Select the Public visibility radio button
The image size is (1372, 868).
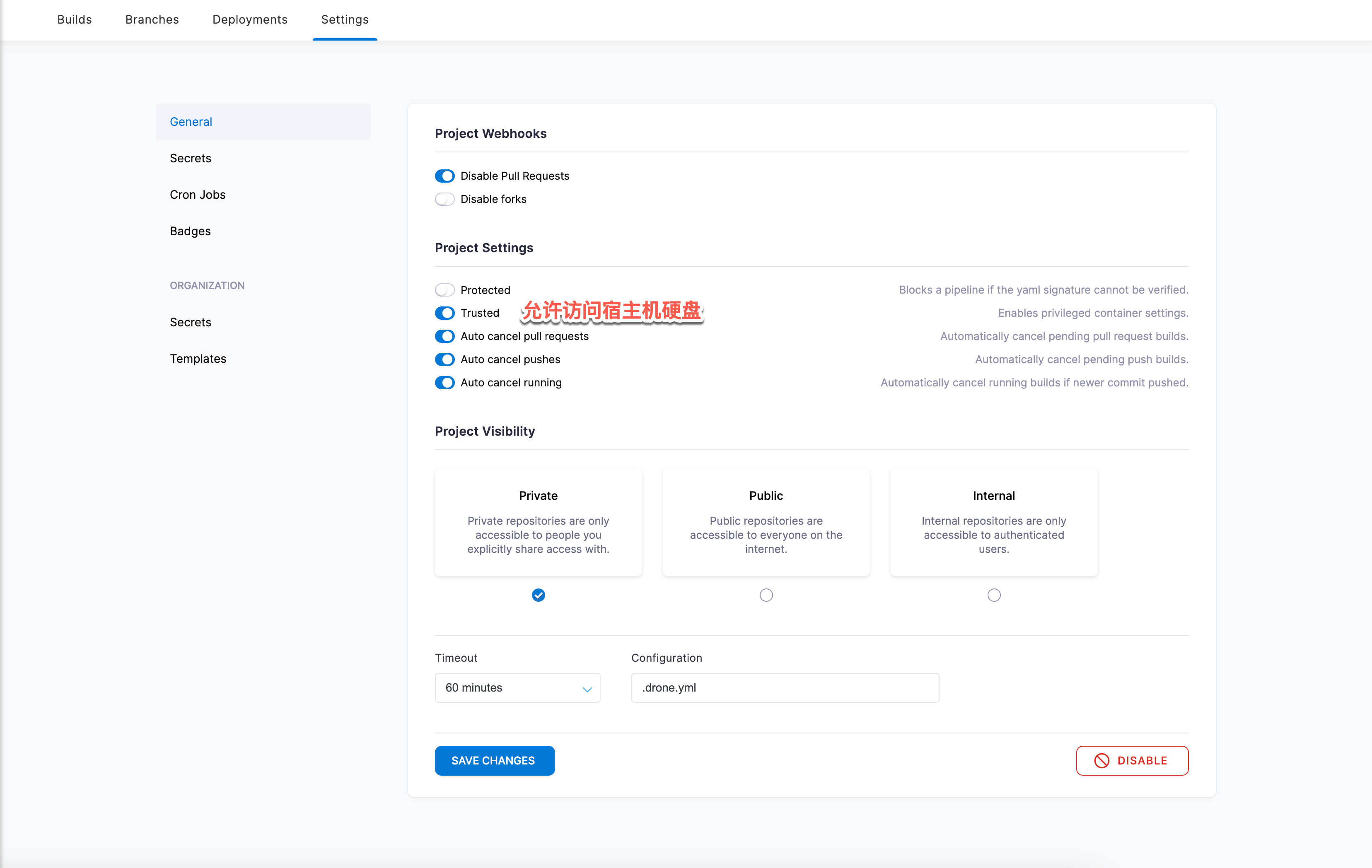pyautogui.click(x=766, y=595)
